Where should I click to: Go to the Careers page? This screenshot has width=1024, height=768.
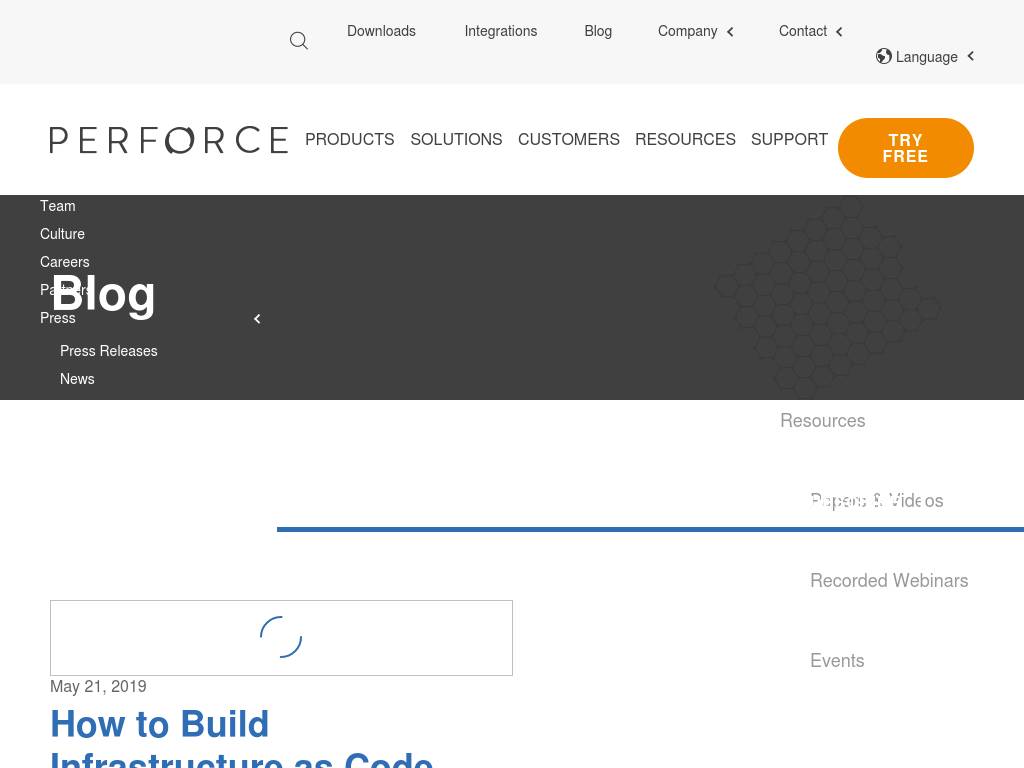pos(64,262)
